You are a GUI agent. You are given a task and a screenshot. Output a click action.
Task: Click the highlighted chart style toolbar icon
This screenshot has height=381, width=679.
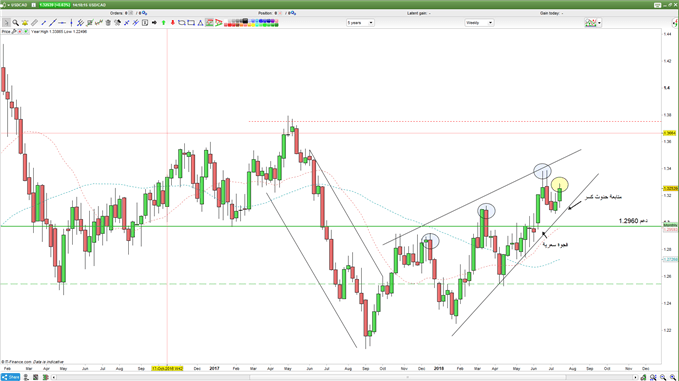(x=209, y=23)
